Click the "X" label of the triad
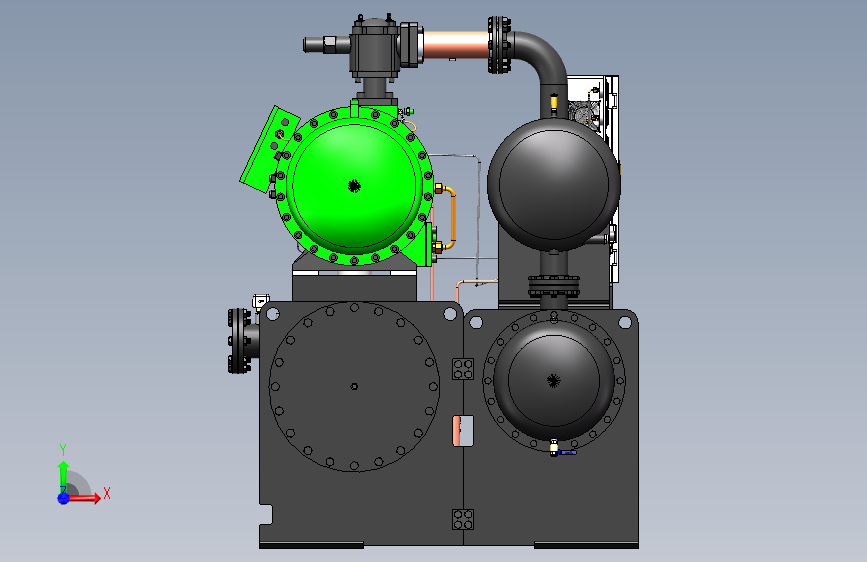 pyautogui.click(x=107, y=493)
